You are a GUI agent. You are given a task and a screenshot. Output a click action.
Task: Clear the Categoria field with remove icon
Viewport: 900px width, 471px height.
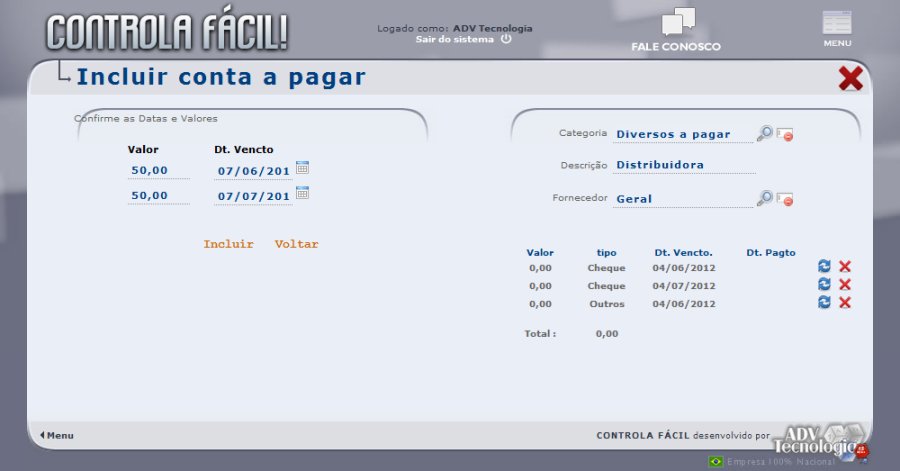[x=785, y=135]
